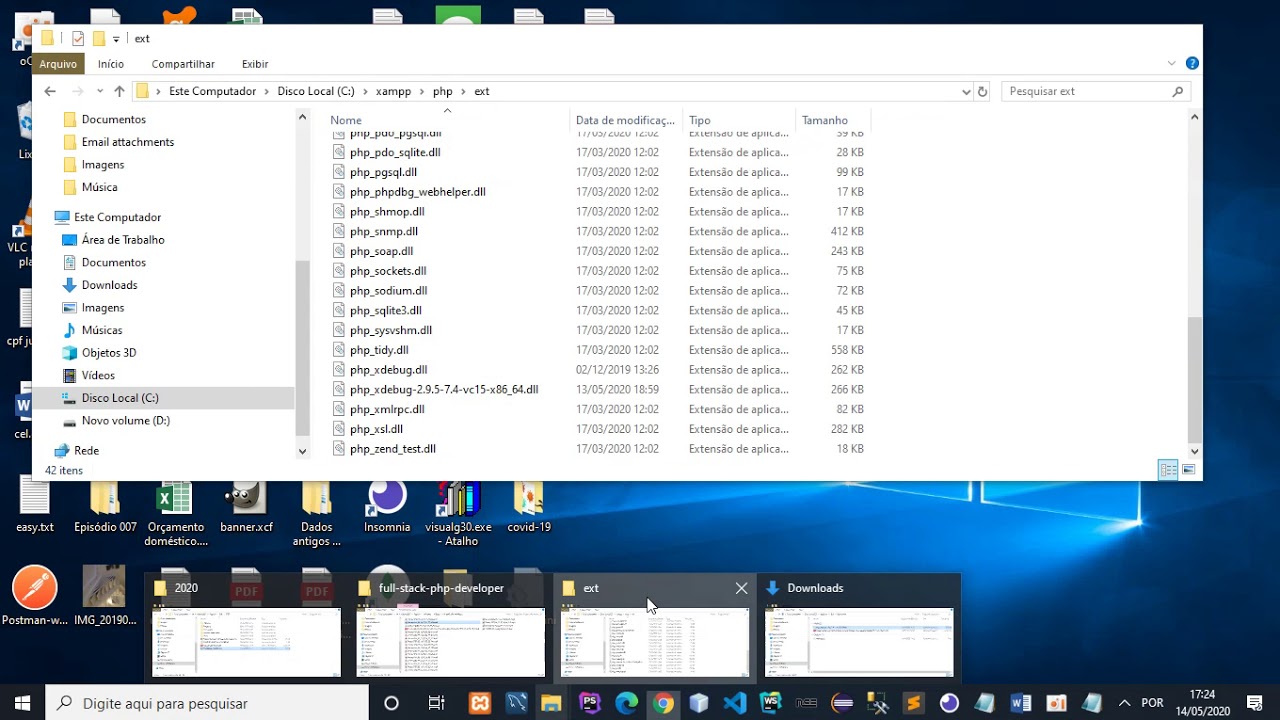Screen dimensions: 1280x720
Task: Expand the chevron after php breadcrumb
Action: tap(463, 91)
